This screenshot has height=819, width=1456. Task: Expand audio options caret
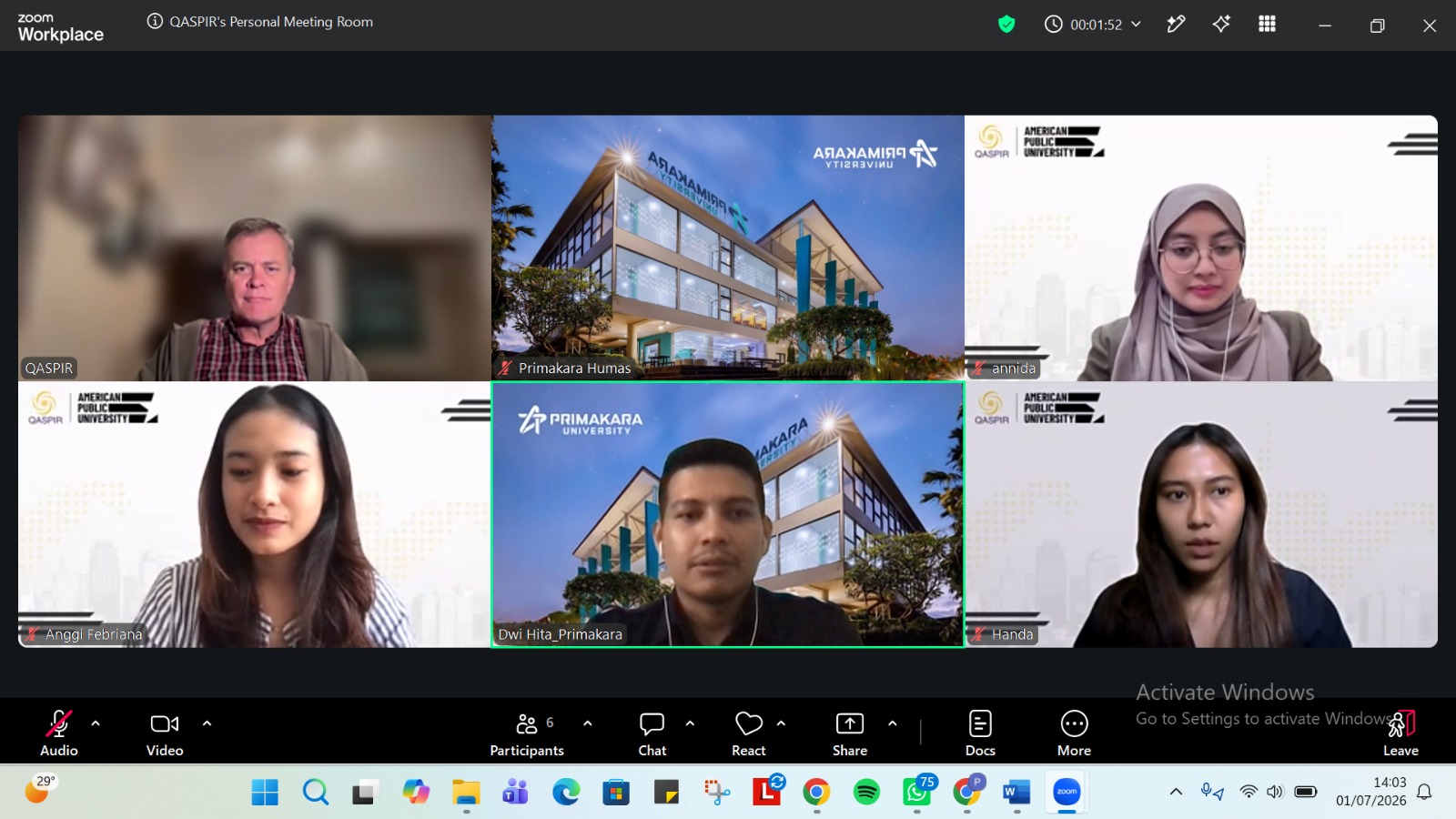pyautogui.click(x=96, y=723)
